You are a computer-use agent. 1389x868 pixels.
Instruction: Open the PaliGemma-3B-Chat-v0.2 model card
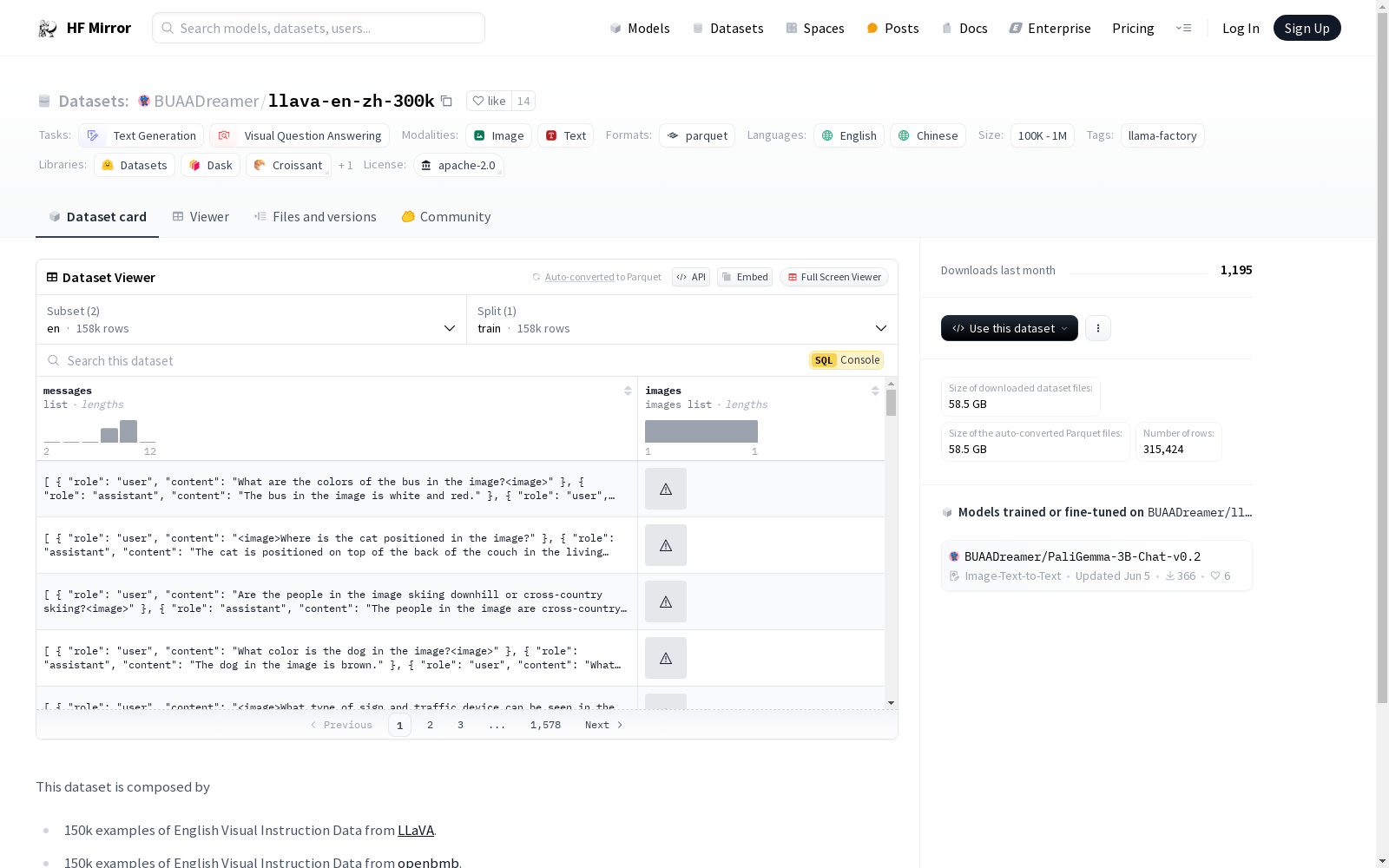1096,566
